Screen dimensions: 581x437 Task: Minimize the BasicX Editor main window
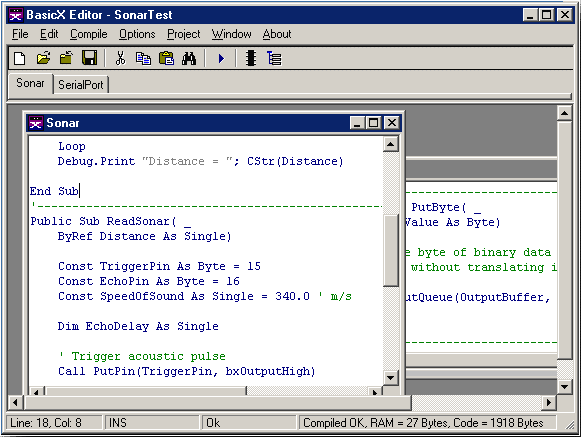531,15
